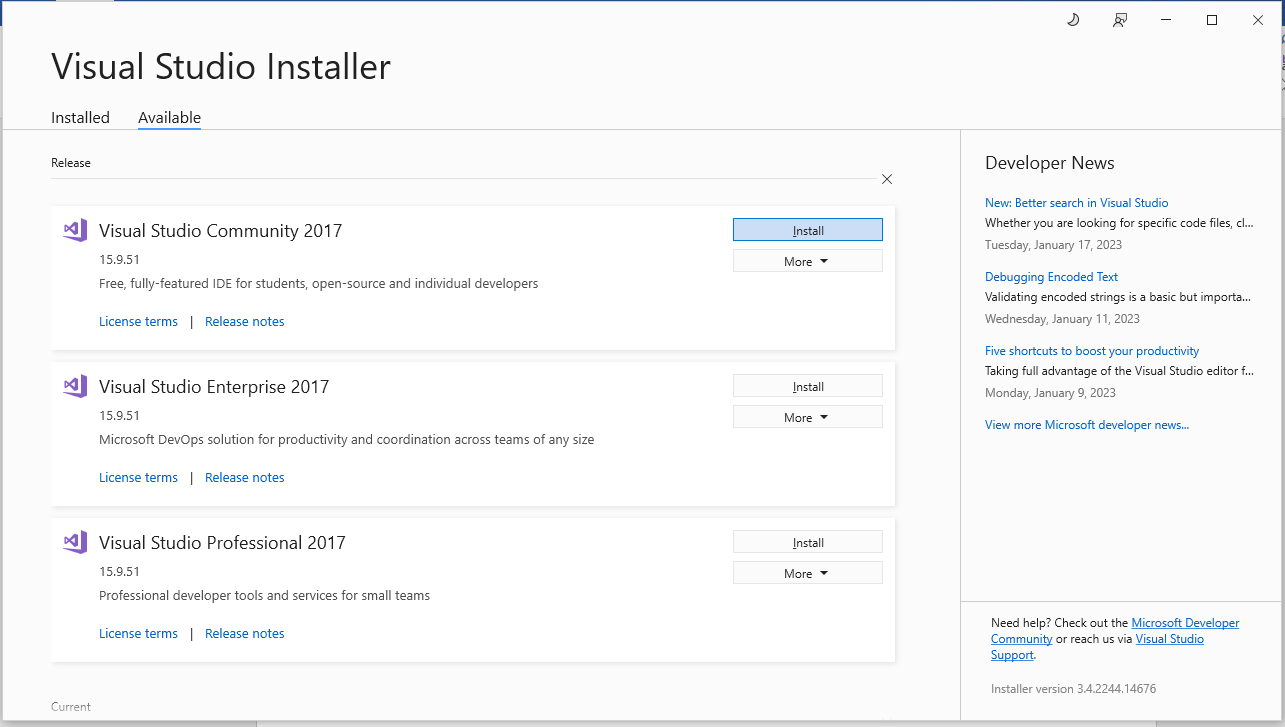This screenshot has width=1285, height=727.
Task: Click the Visual Studio Enterprise 2017 logo
Action: coord(75,386)
